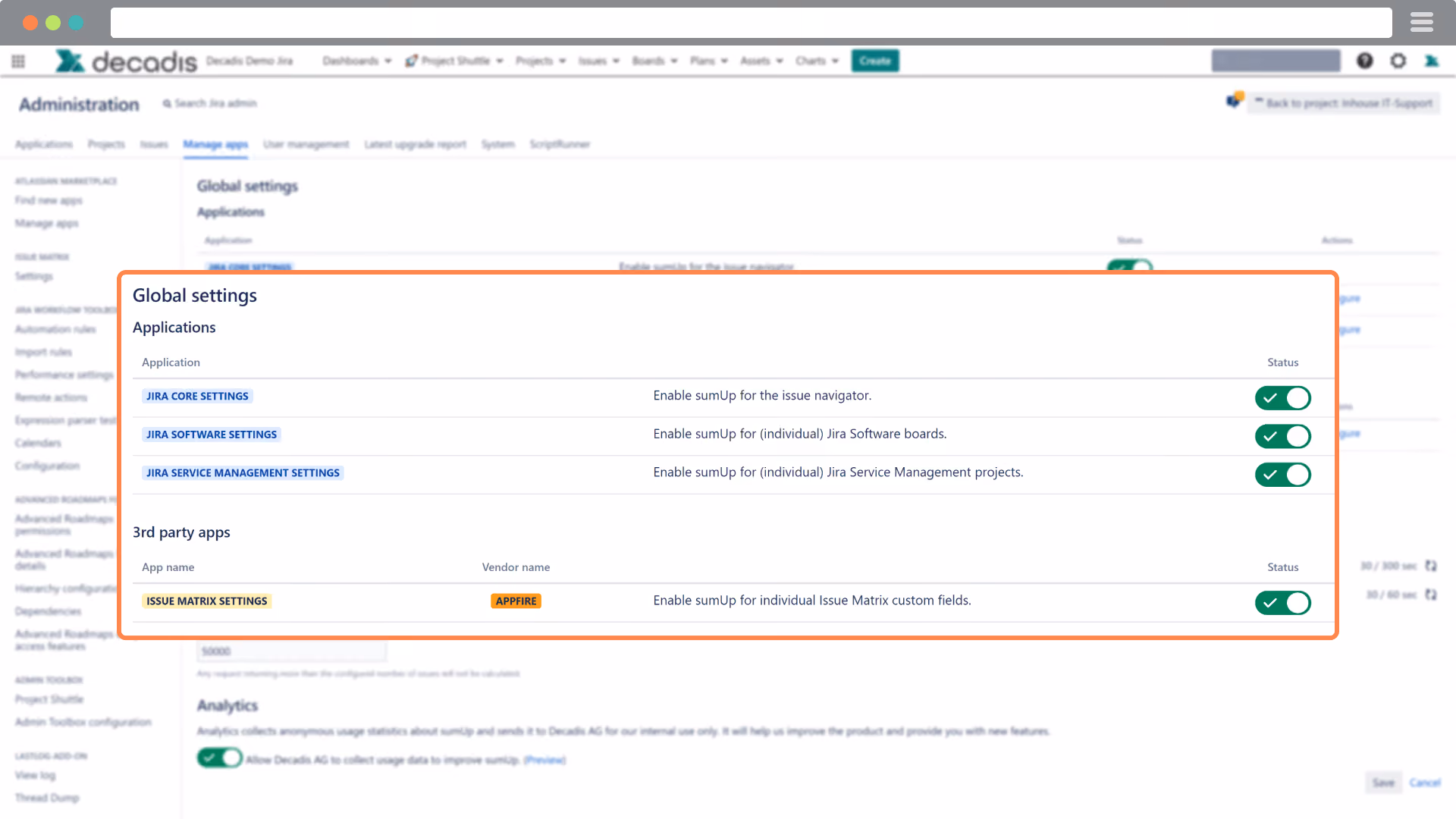Image resolution: width=1456 pixels, height=819 pixels.
Task: Click the feedback icon beside Back to project
Action: click(1235, 101)
